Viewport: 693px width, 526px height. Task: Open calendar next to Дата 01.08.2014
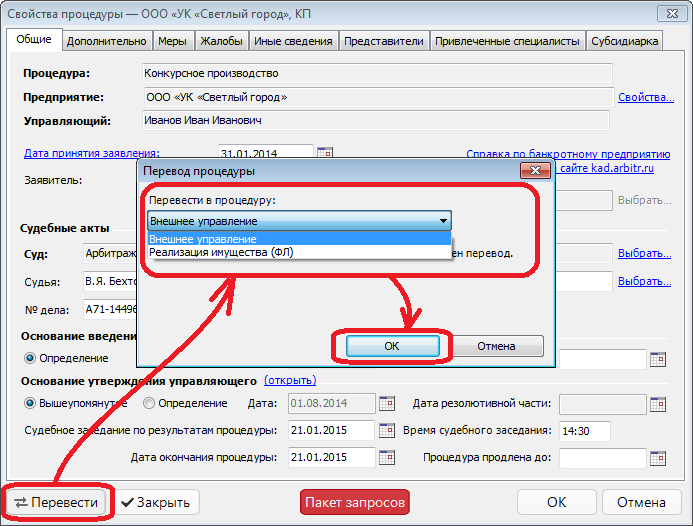[387, 404]
